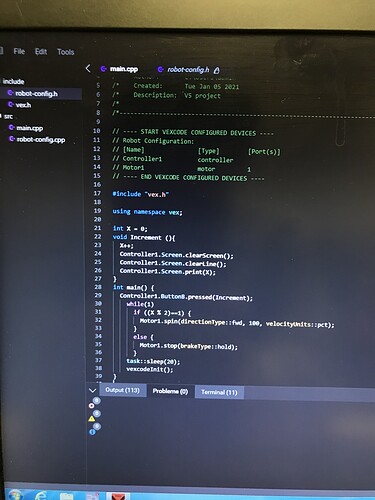The image size is (375, 500).
Task: Collapse the file sidebar with the left chevron
Action: [x=88, y=68]
